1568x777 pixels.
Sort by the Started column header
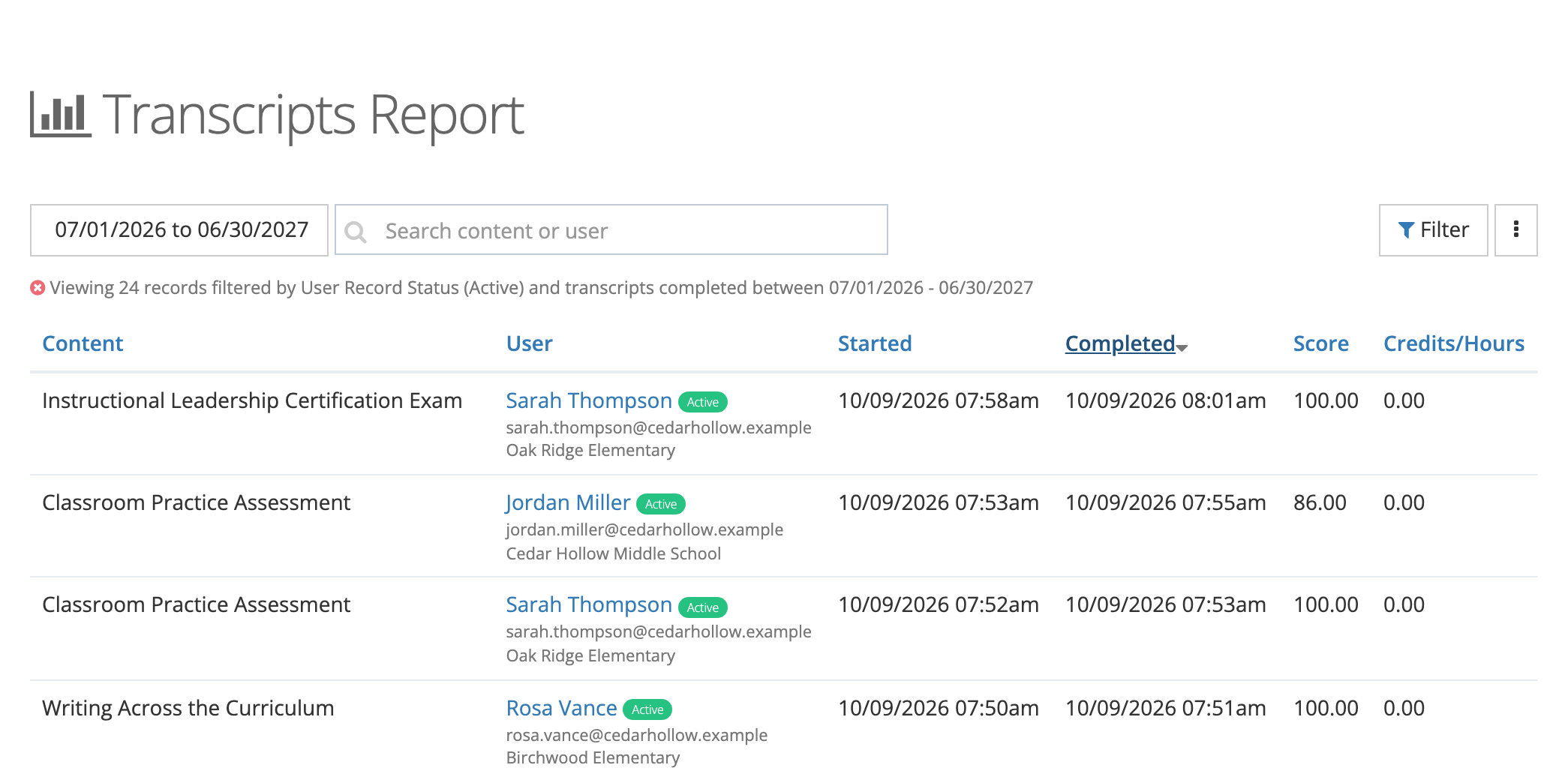click(875, 343)
